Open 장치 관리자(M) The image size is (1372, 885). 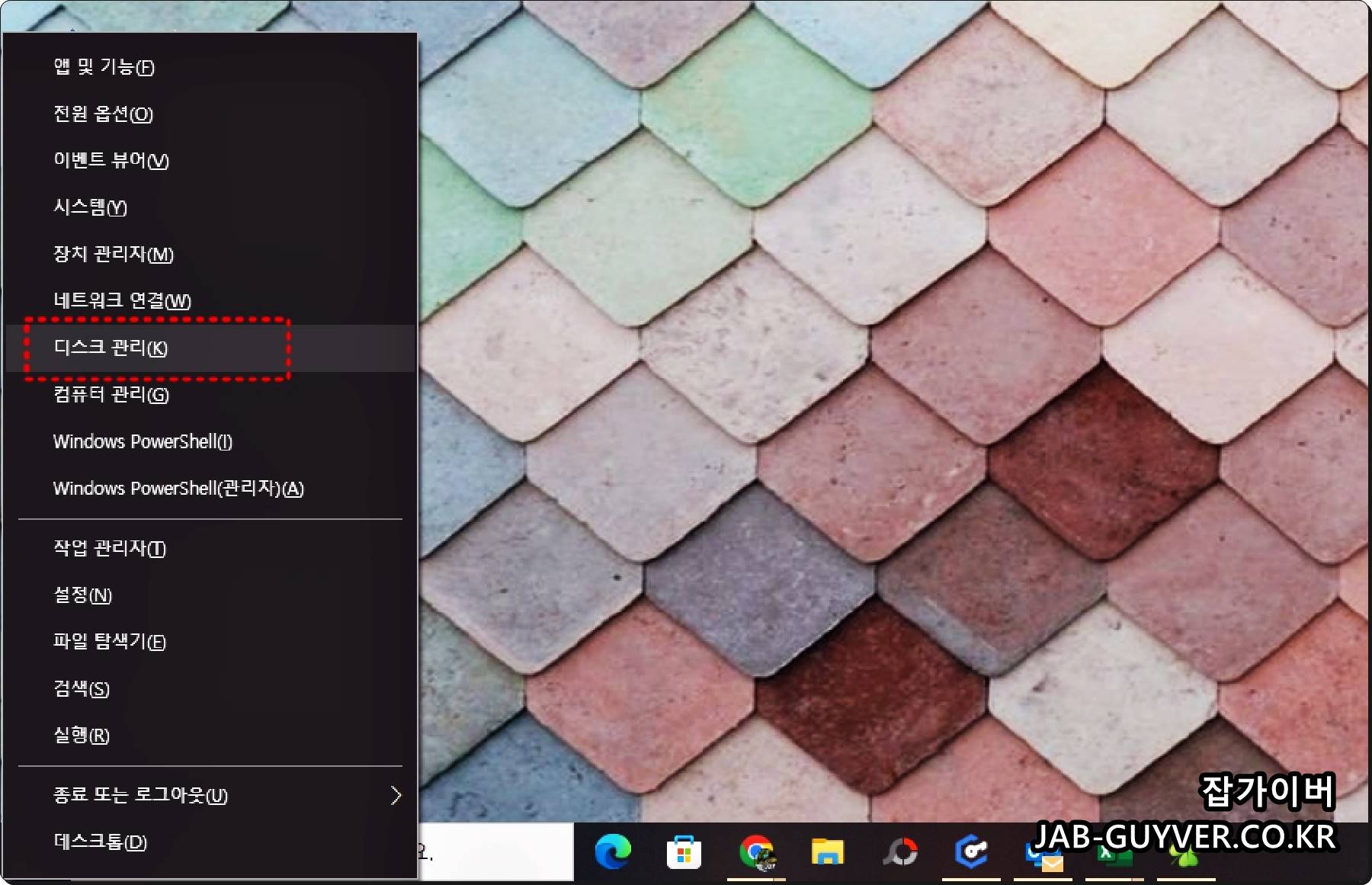[x=210, y=255]
